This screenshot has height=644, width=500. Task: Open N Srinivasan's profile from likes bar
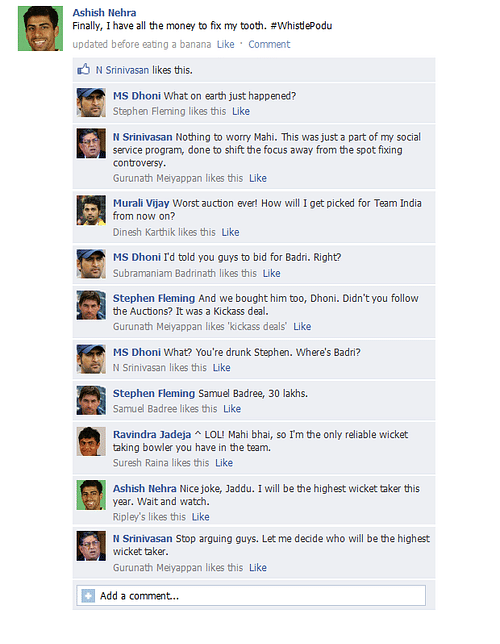click(x=122, y=70)
